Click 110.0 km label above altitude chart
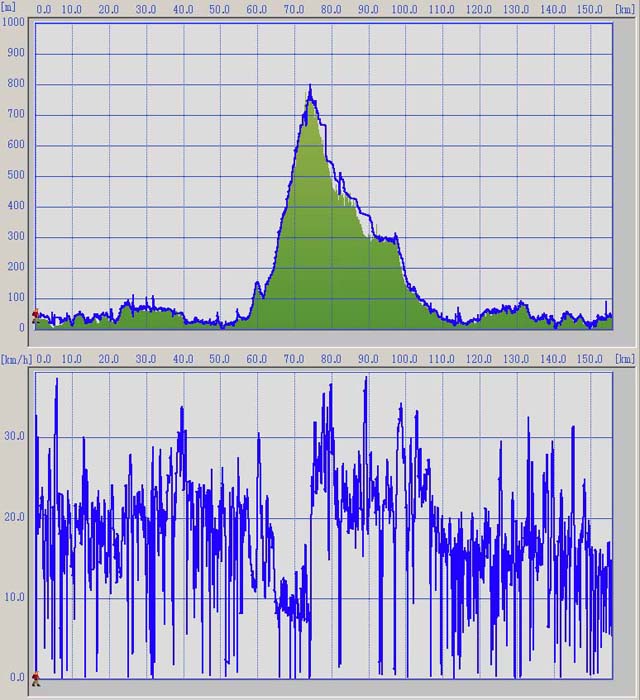Image resolution: width=640 pixels, height=700 pixels. [441, 9]
